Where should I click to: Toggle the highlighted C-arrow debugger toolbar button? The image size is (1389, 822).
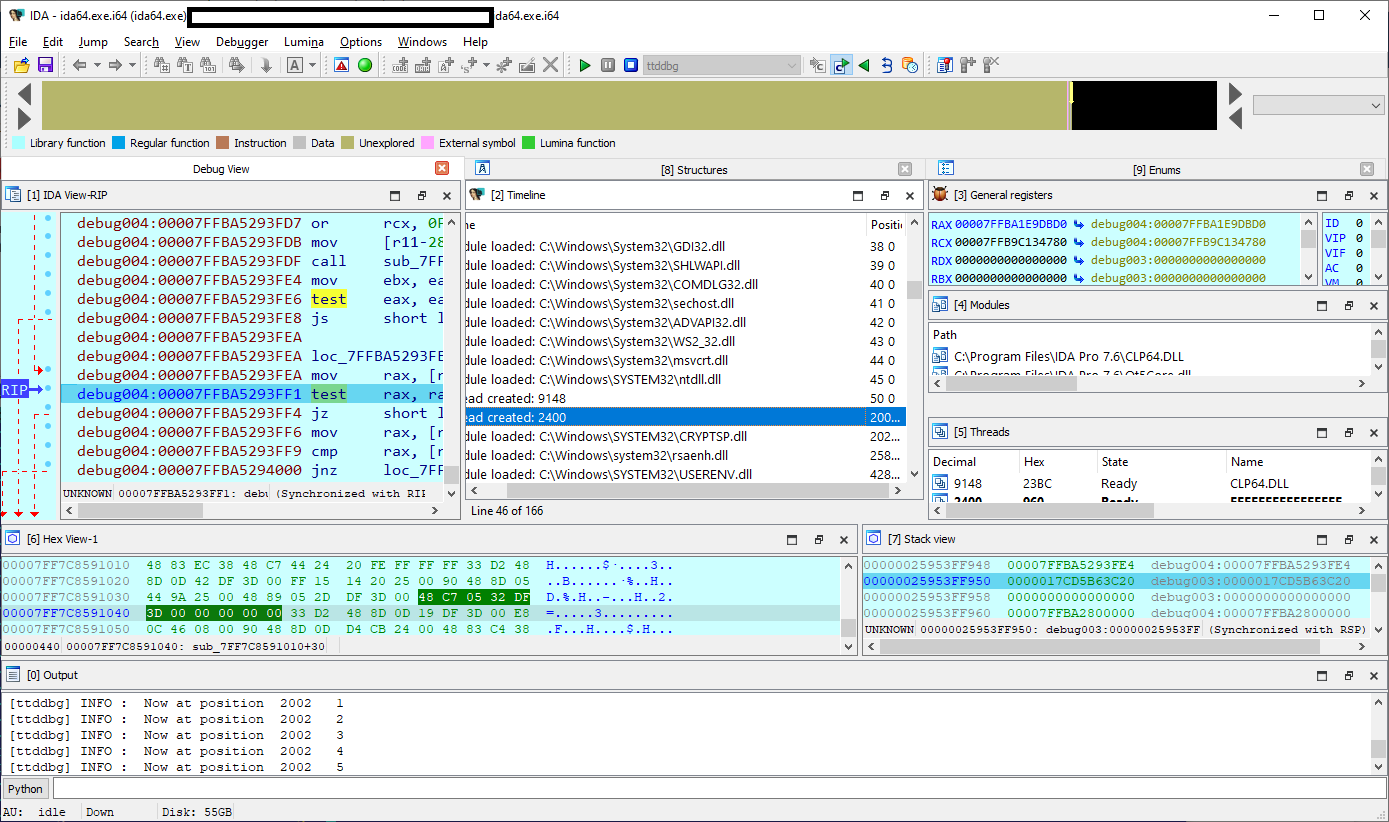[841, 65]
